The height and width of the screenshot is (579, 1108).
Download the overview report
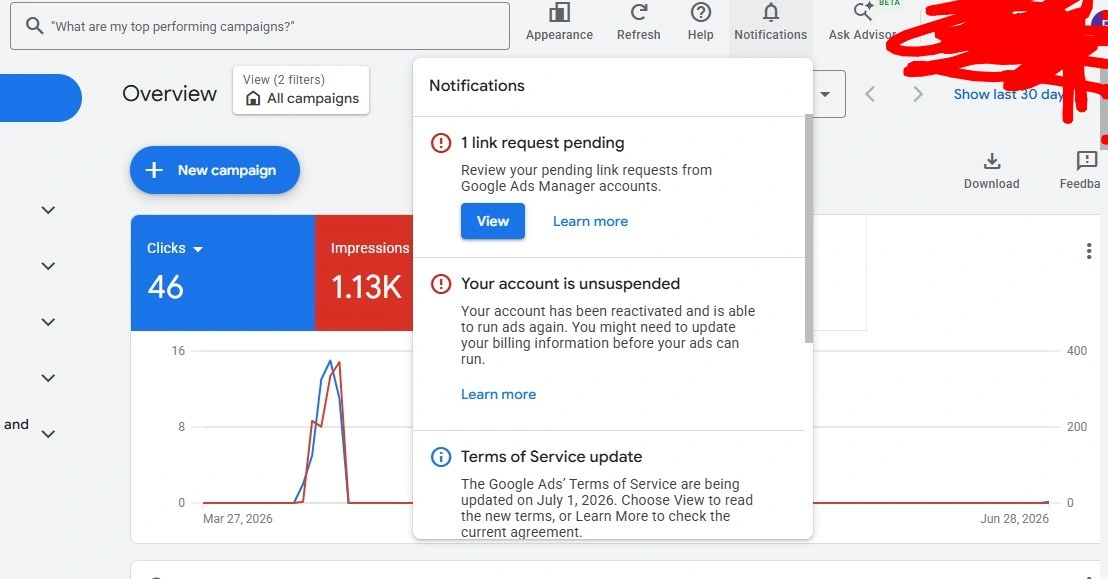pyautogui.click(x=991, y=171)
